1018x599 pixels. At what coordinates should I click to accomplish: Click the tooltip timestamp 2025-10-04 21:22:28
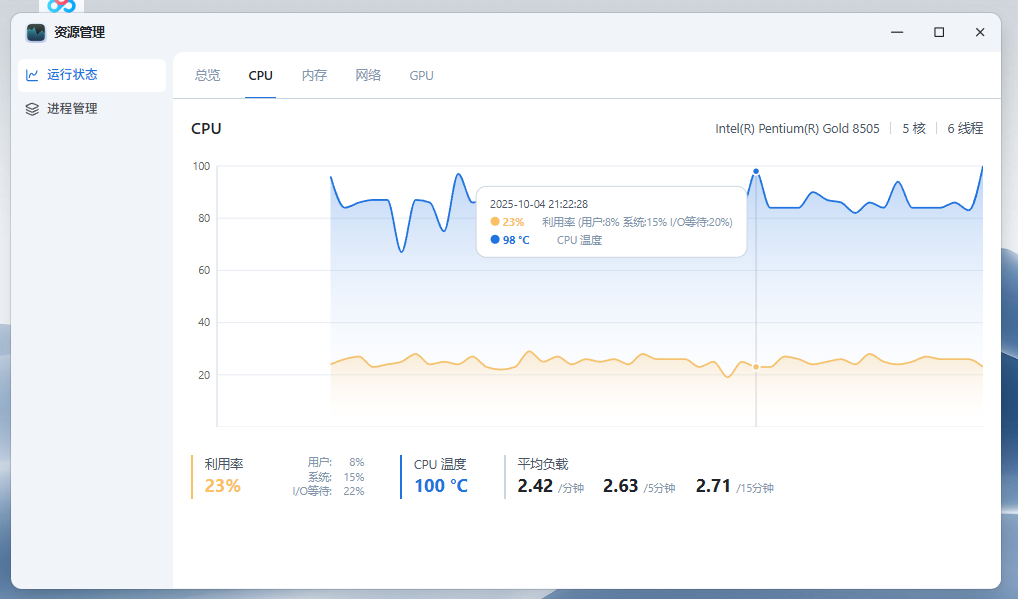tap(539, 204)
